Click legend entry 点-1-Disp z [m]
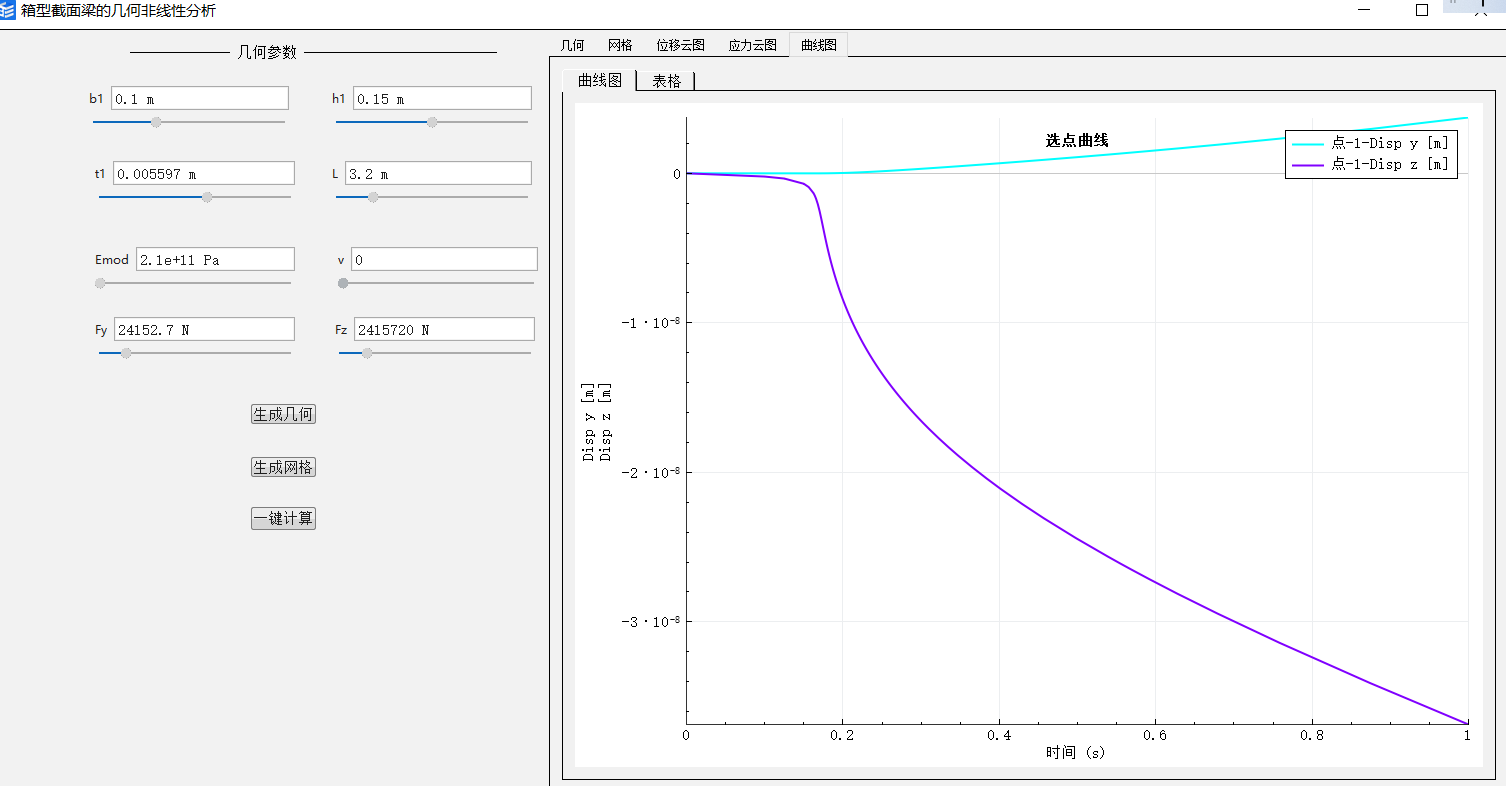The image size is (1506, 786). coord(1370,165)
